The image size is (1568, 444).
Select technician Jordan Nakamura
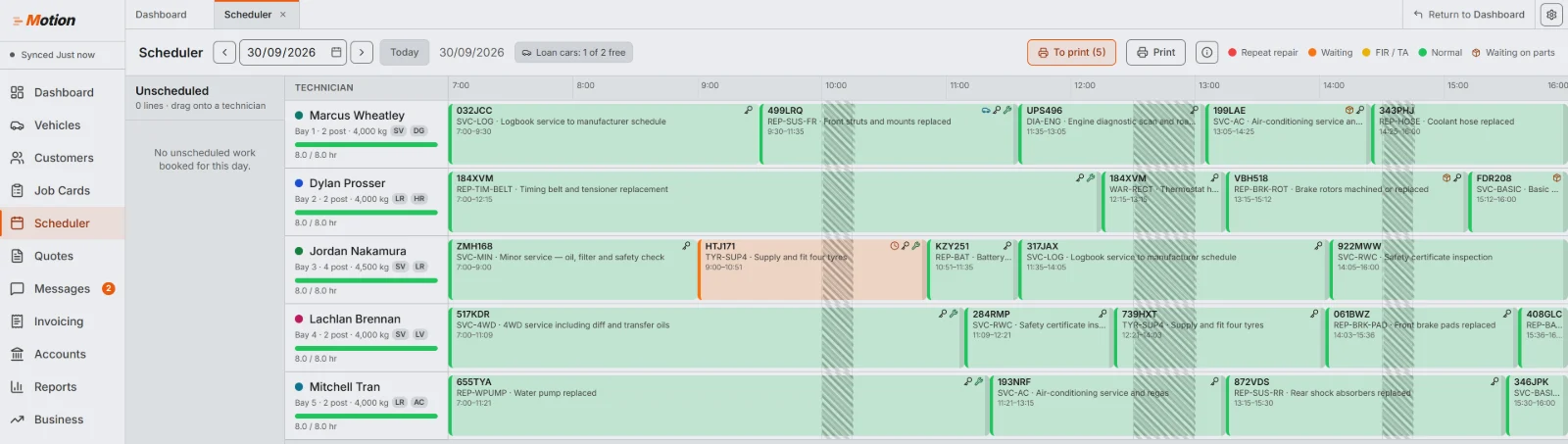coord(358,251)
